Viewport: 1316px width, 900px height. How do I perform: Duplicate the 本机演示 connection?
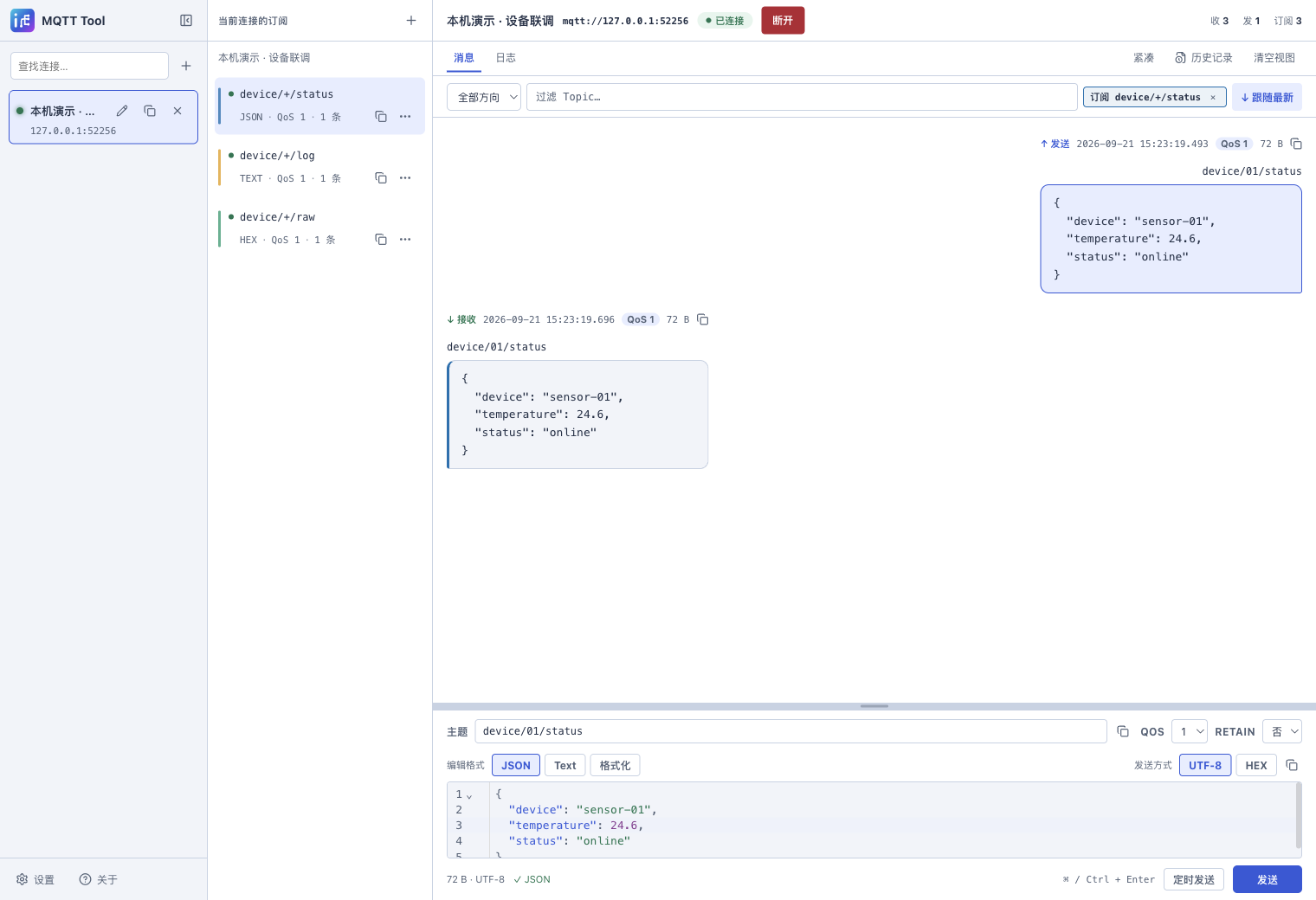coord(150,111)
